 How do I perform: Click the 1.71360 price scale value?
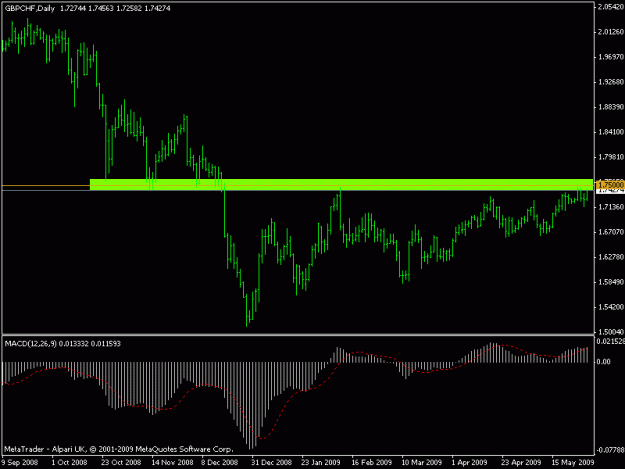(x=611, y=207)
